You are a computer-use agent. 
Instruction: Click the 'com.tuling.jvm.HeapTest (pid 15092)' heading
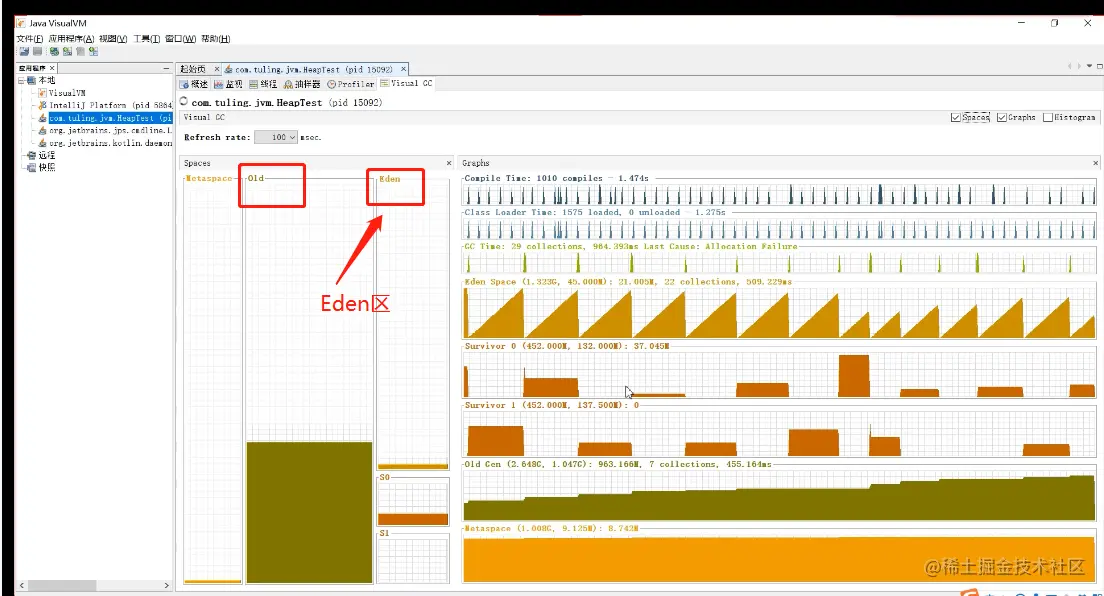click(287, 103)
